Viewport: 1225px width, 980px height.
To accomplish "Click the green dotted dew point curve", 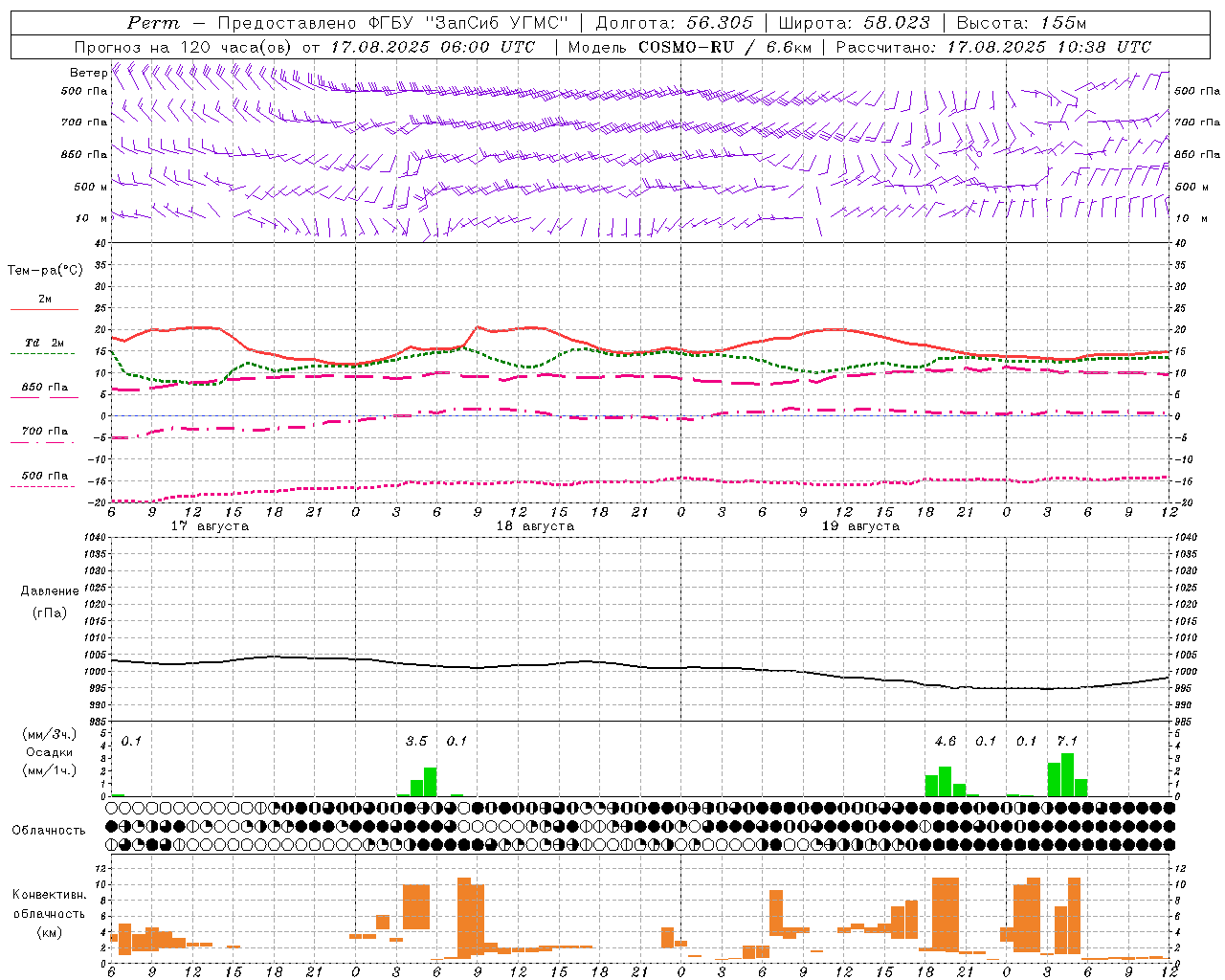I will [x=641, y=354].
